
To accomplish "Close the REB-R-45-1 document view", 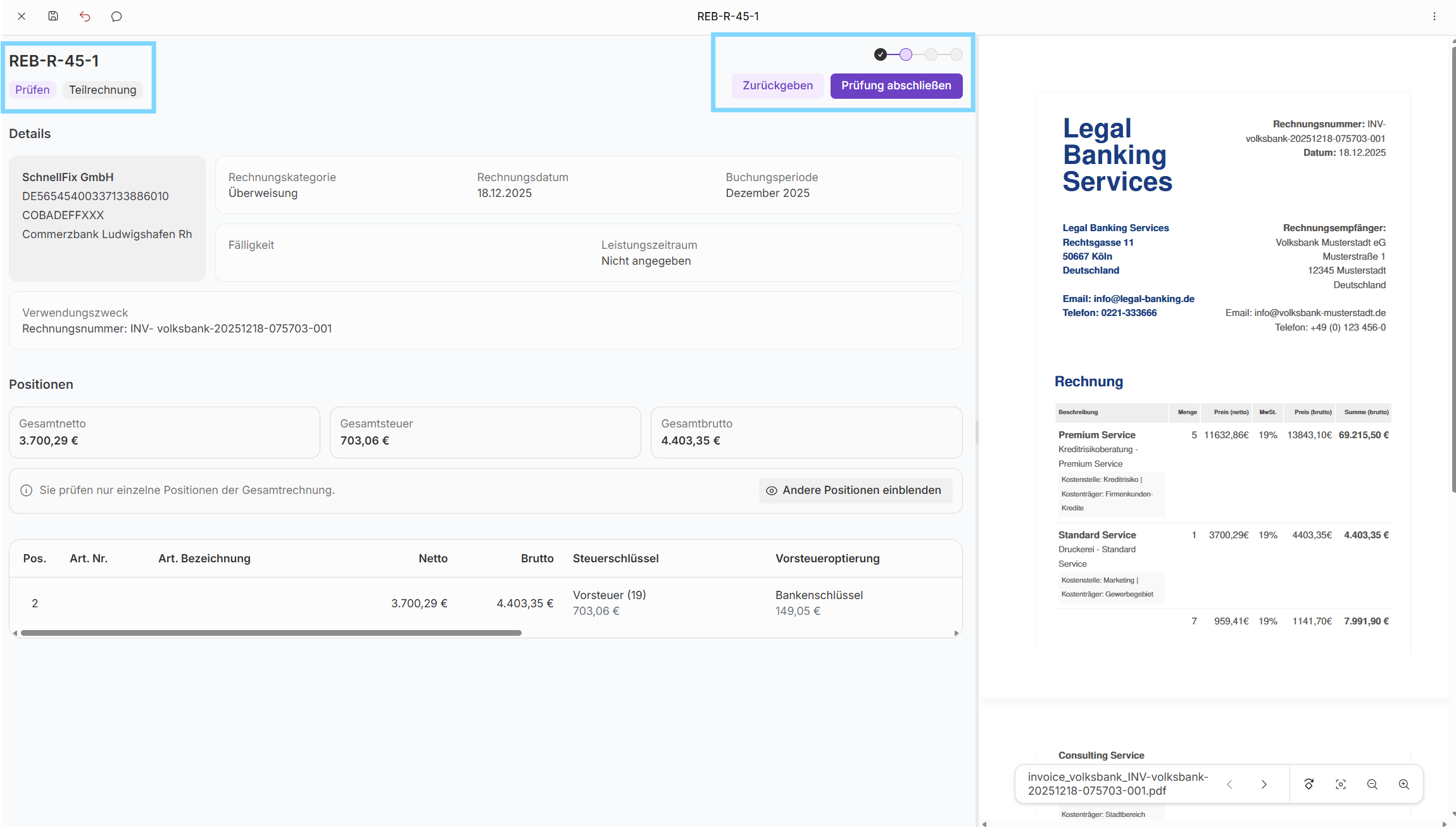I will [x=22, y=16].
